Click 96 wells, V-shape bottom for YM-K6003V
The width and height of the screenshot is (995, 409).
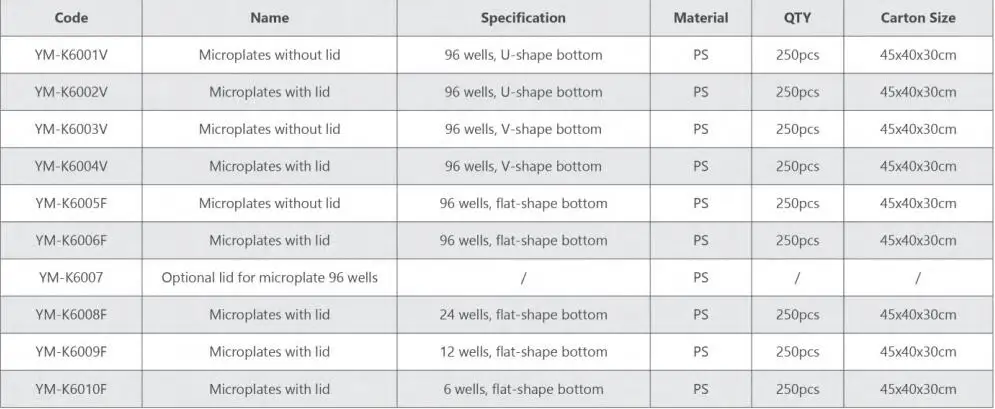523,129
